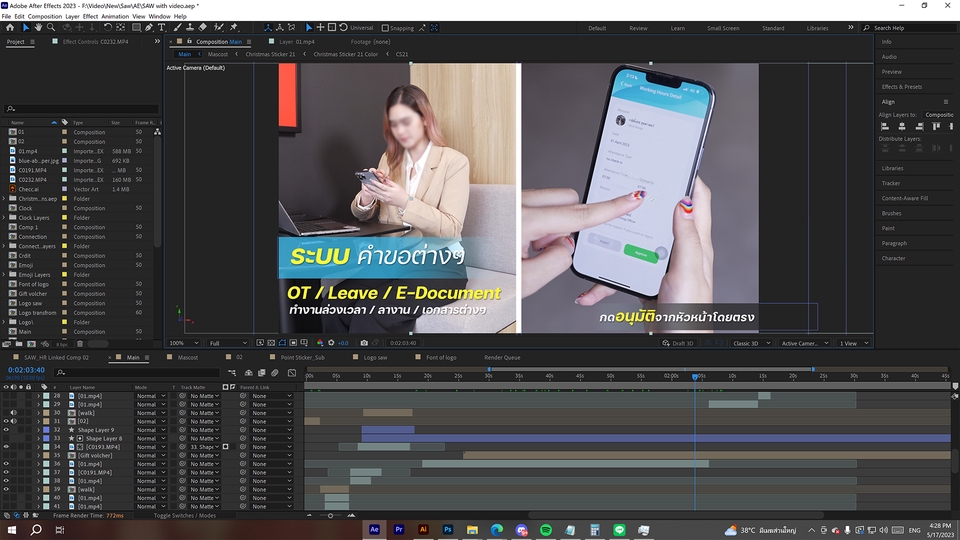960x540 pixels.
Task: Click the delete trash icon in Project panel
Action: click(x=80, y=344)
